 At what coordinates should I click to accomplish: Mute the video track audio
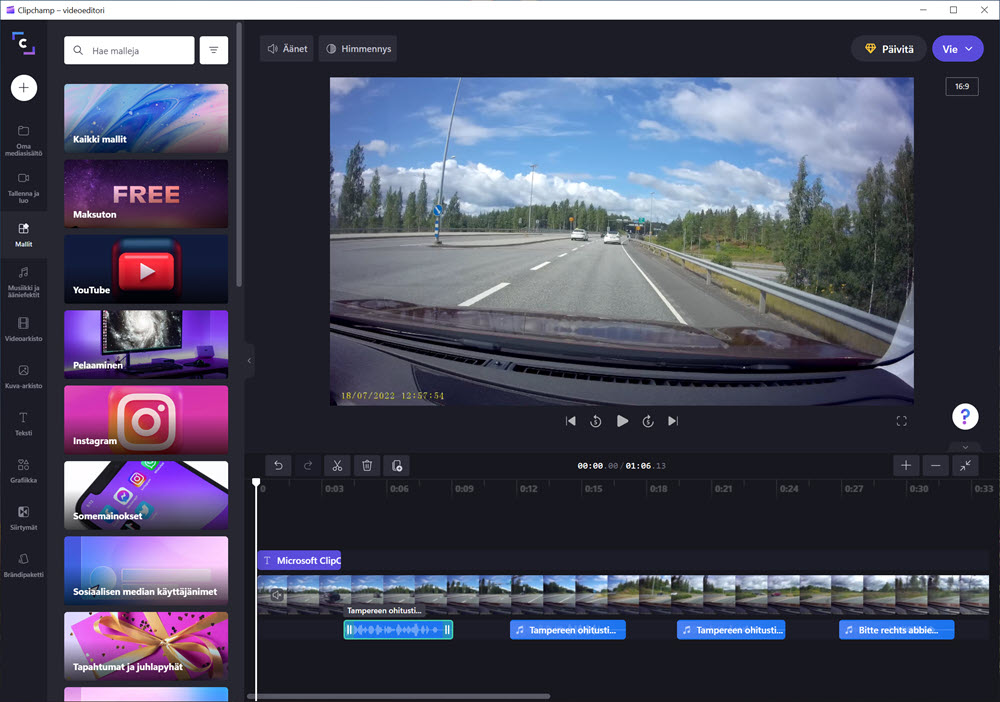pos(277,595)
